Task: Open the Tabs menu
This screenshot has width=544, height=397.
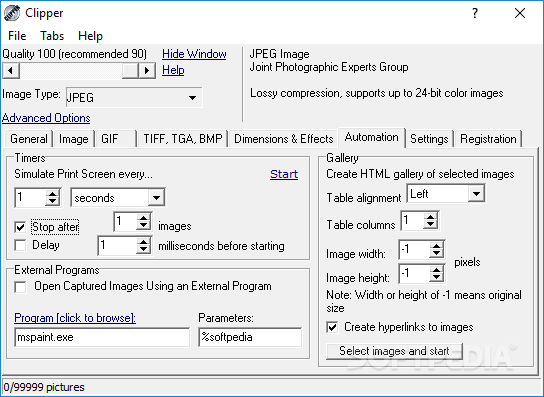Action: point(52,36)
